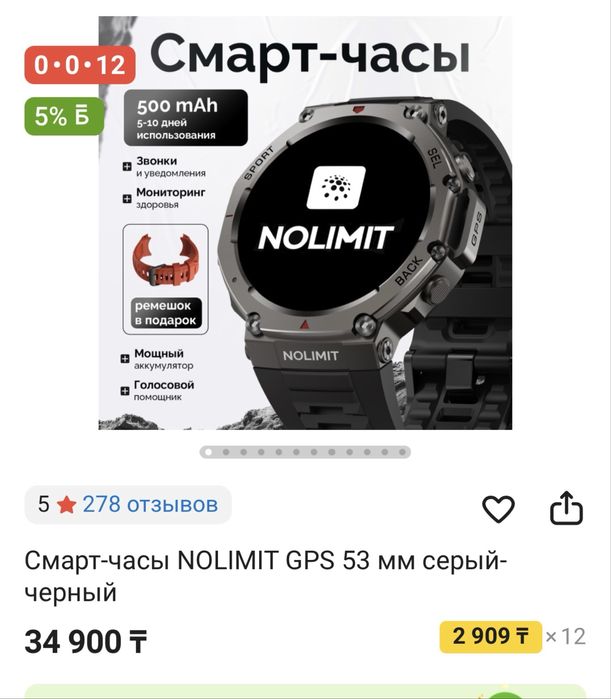This screenshot has width=611, height=699.
Task: Open the main smartwatch product image
Action: 305,223
